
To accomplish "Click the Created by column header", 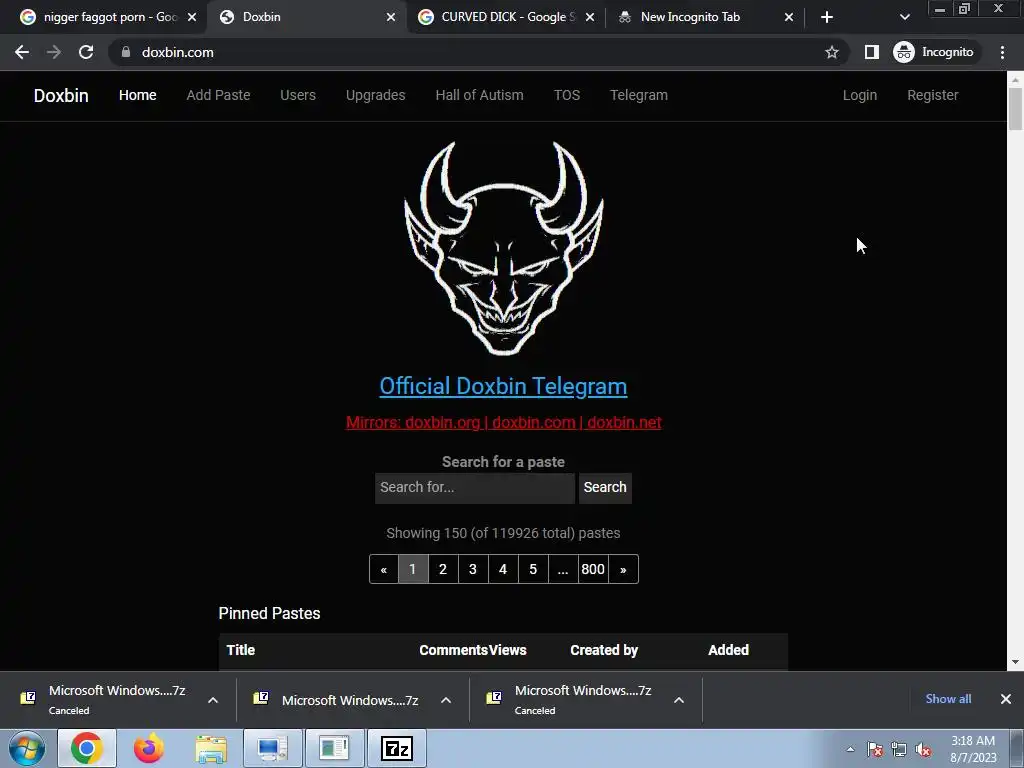I will (x=604, y=650).
